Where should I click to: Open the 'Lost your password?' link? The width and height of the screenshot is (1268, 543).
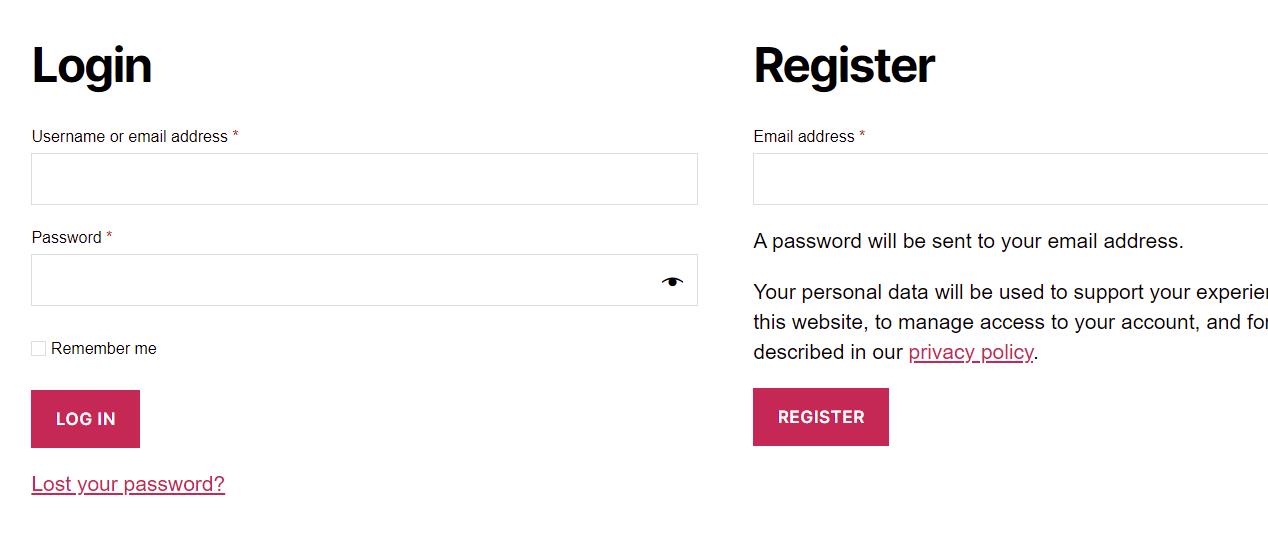[x=128, y=484]
